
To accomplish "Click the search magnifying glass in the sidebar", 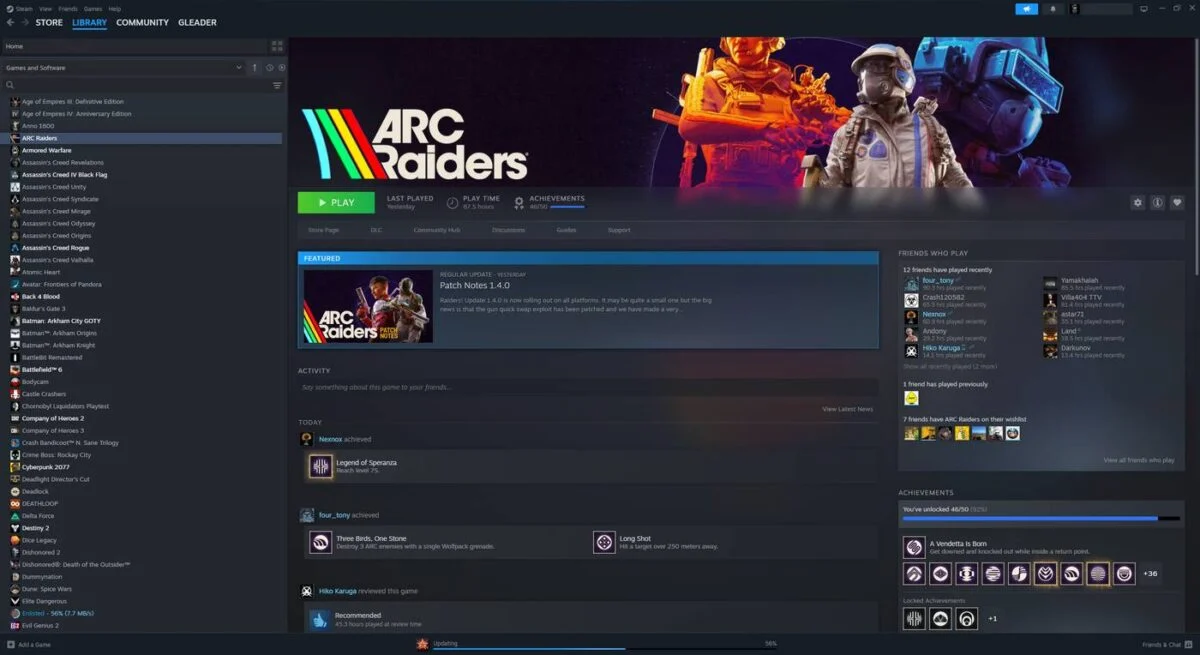I will pos(9,85).
